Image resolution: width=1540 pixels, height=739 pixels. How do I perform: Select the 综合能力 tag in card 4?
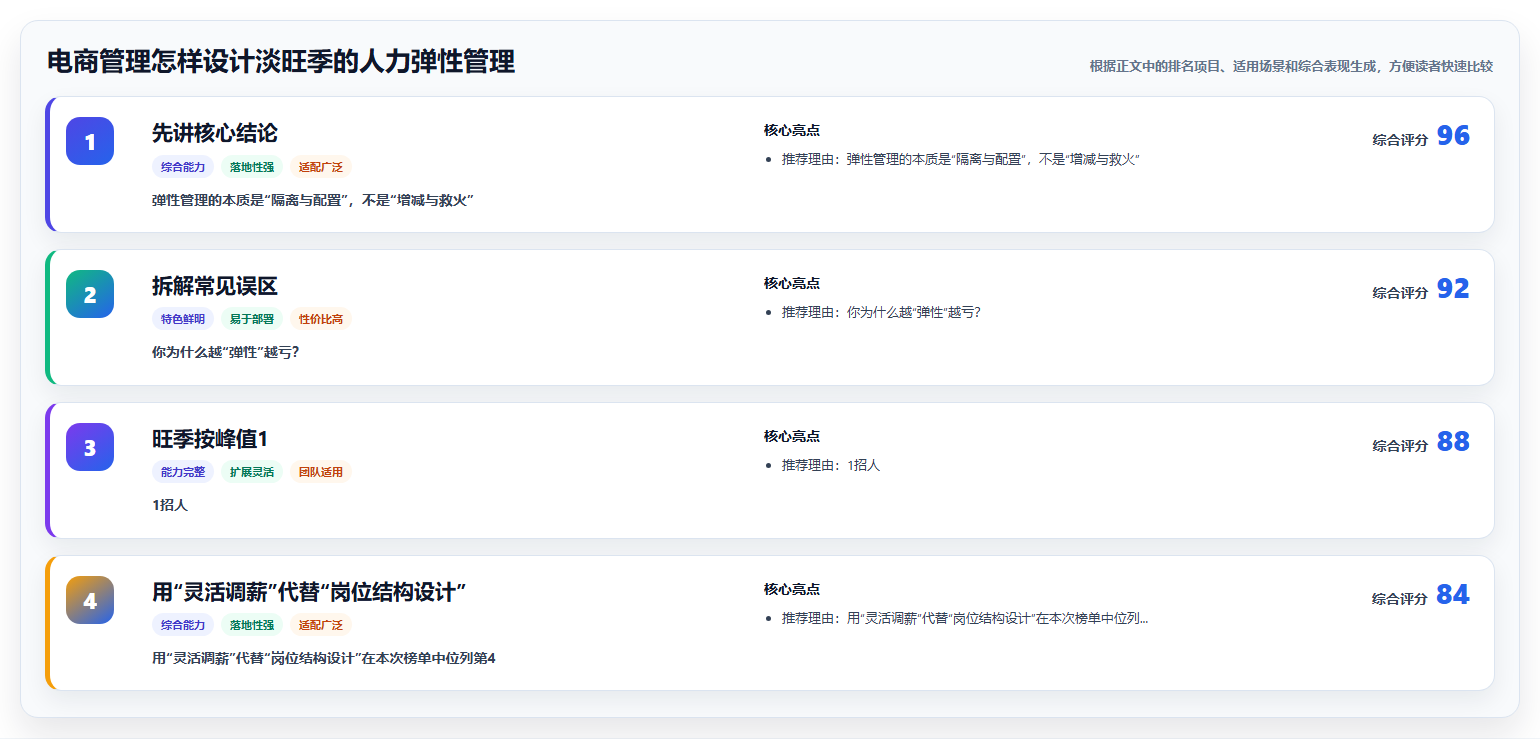pyautogui.click(x=183, y=625)
